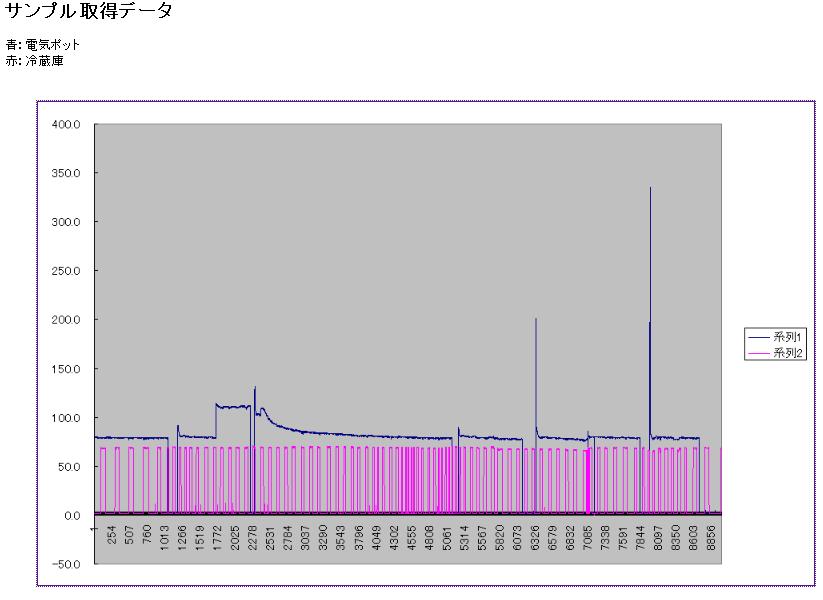Click the 8856 x-axis label
The height and width of the screenshot is (600, 823).
point(711,538)
